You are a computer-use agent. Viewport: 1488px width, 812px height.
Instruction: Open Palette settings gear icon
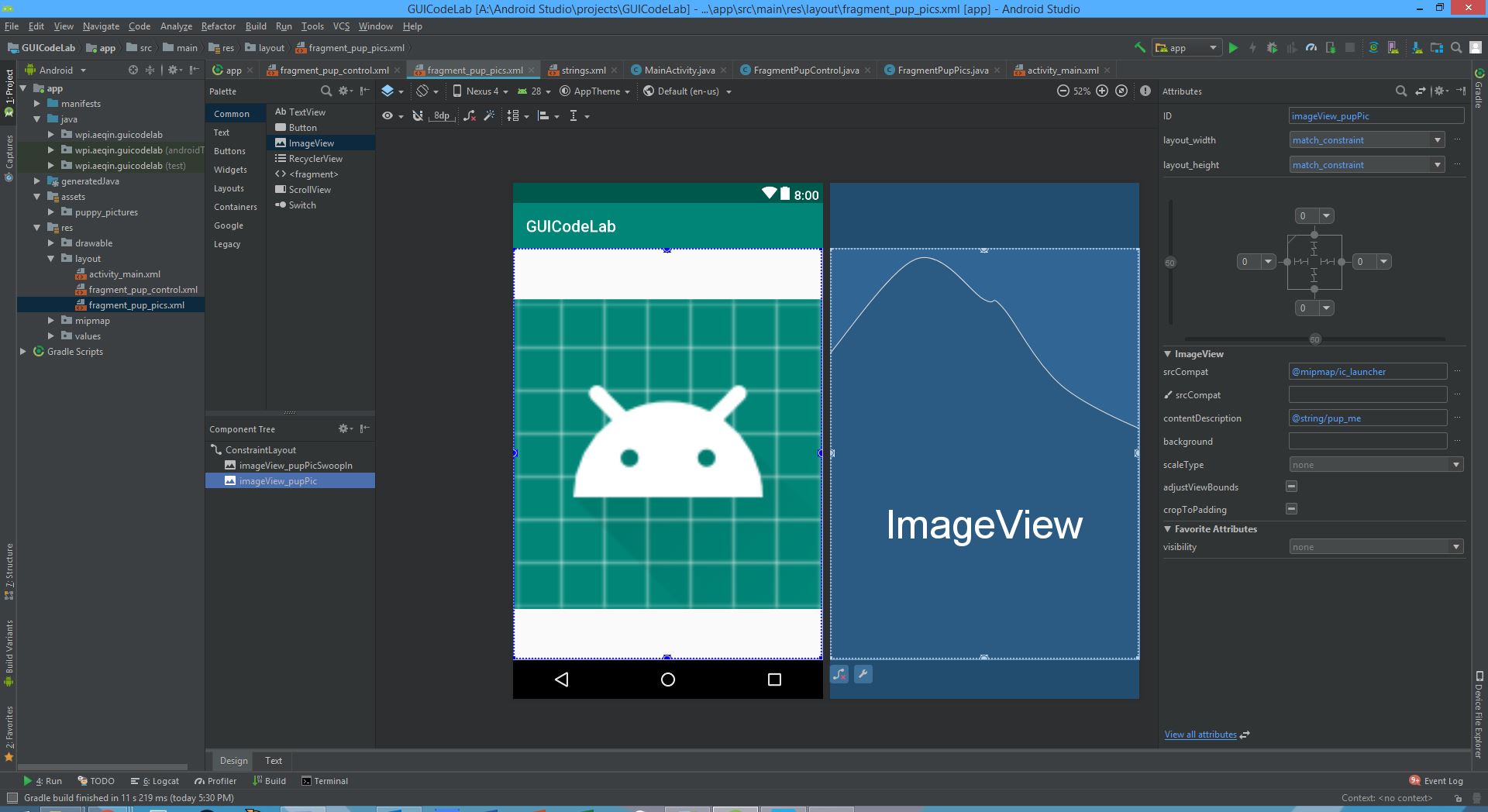click(345, 91)
